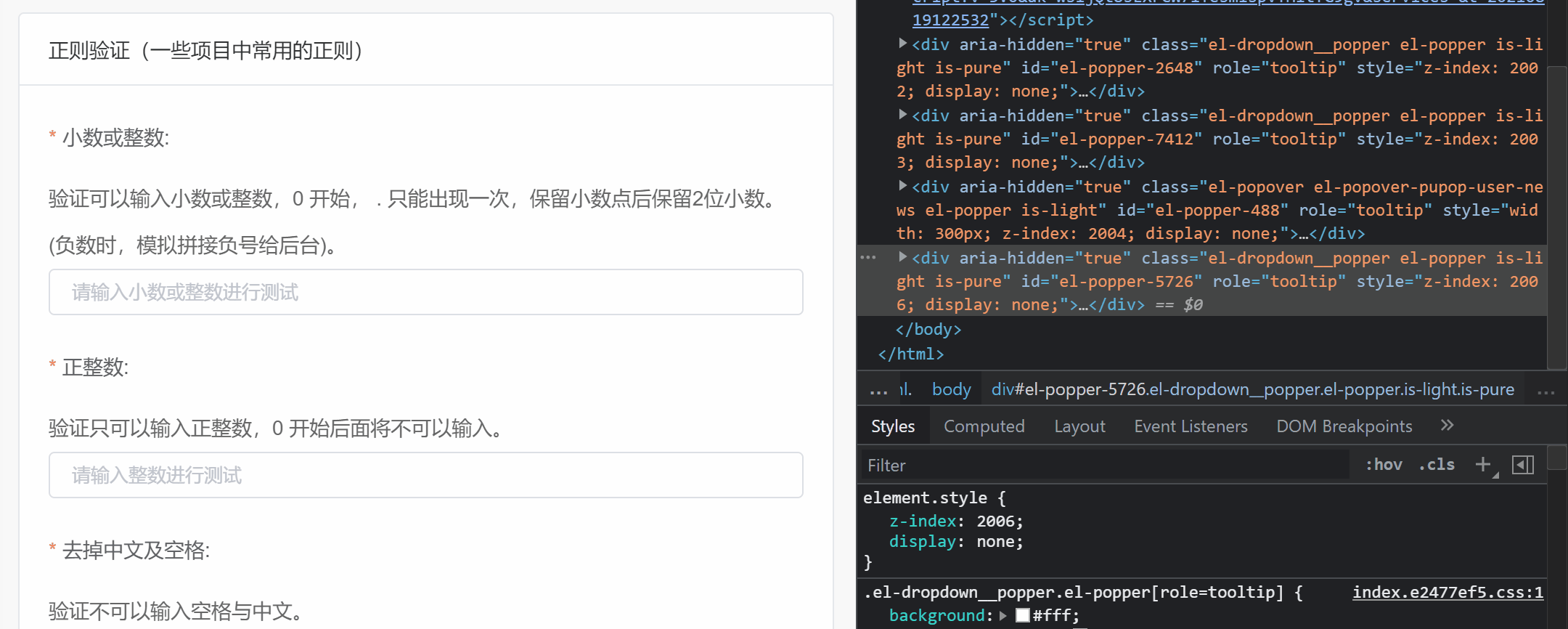Focus the positive integer test input
1568x629 pixels.
pyautogui.click(x=426, y=475)
